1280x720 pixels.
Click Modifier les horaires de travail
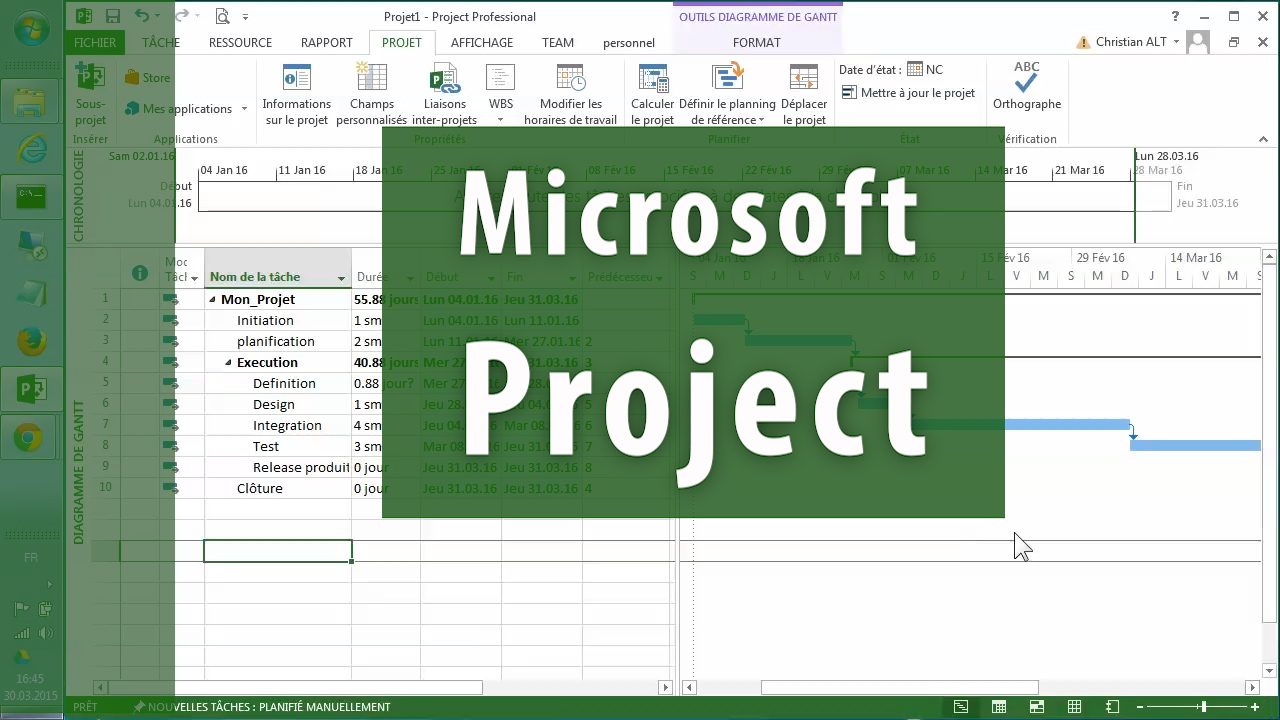click(570, 94)
